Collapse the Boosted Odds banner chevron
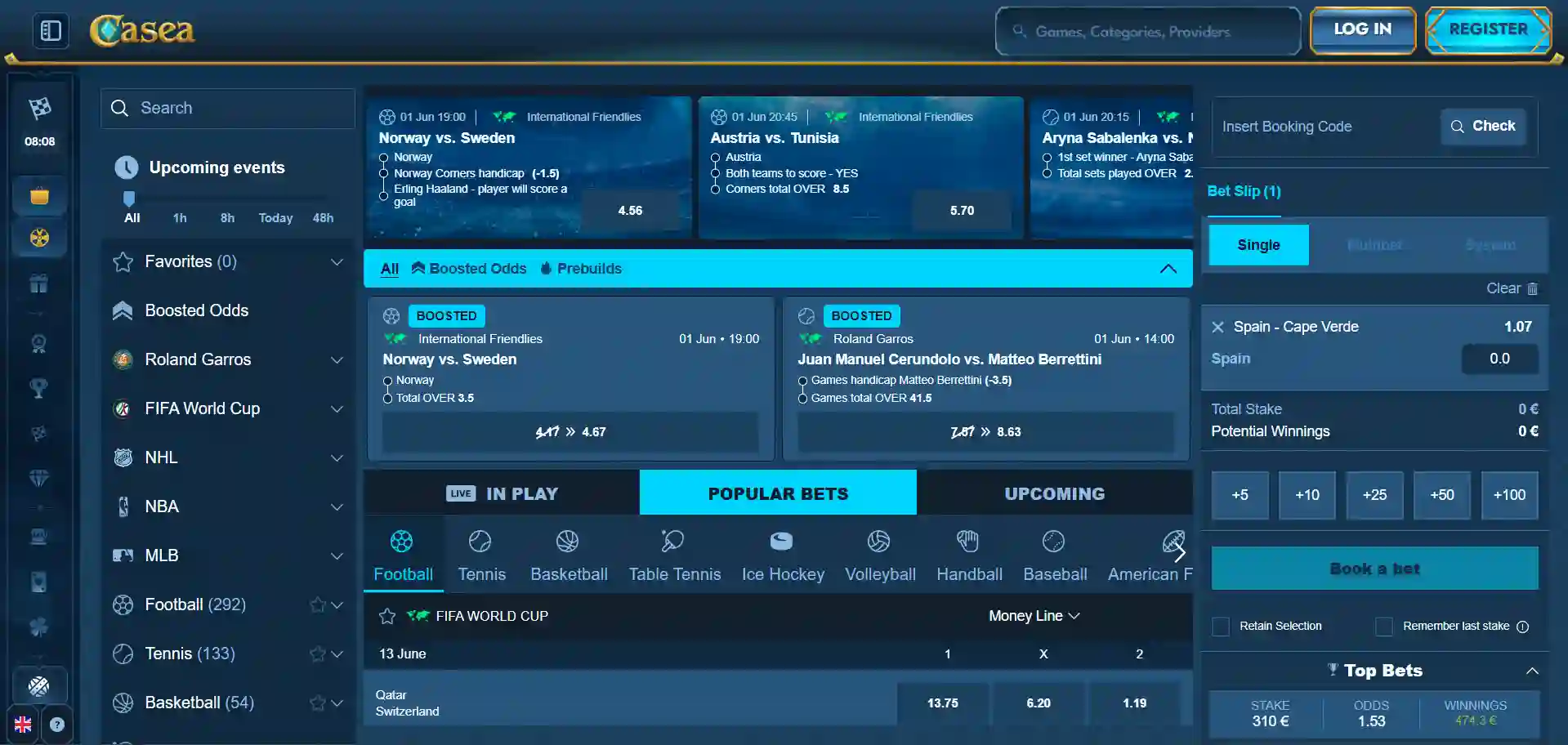 (1168, 269)
